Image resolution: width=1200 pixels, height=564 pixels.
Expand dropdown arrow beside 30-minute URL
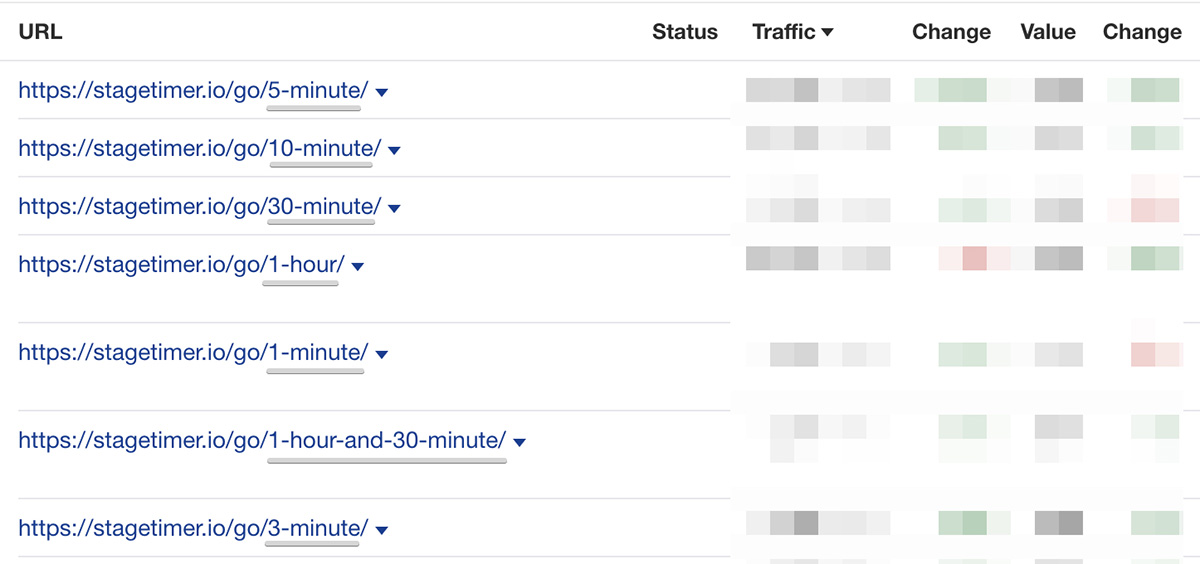[x=394, y=209]
